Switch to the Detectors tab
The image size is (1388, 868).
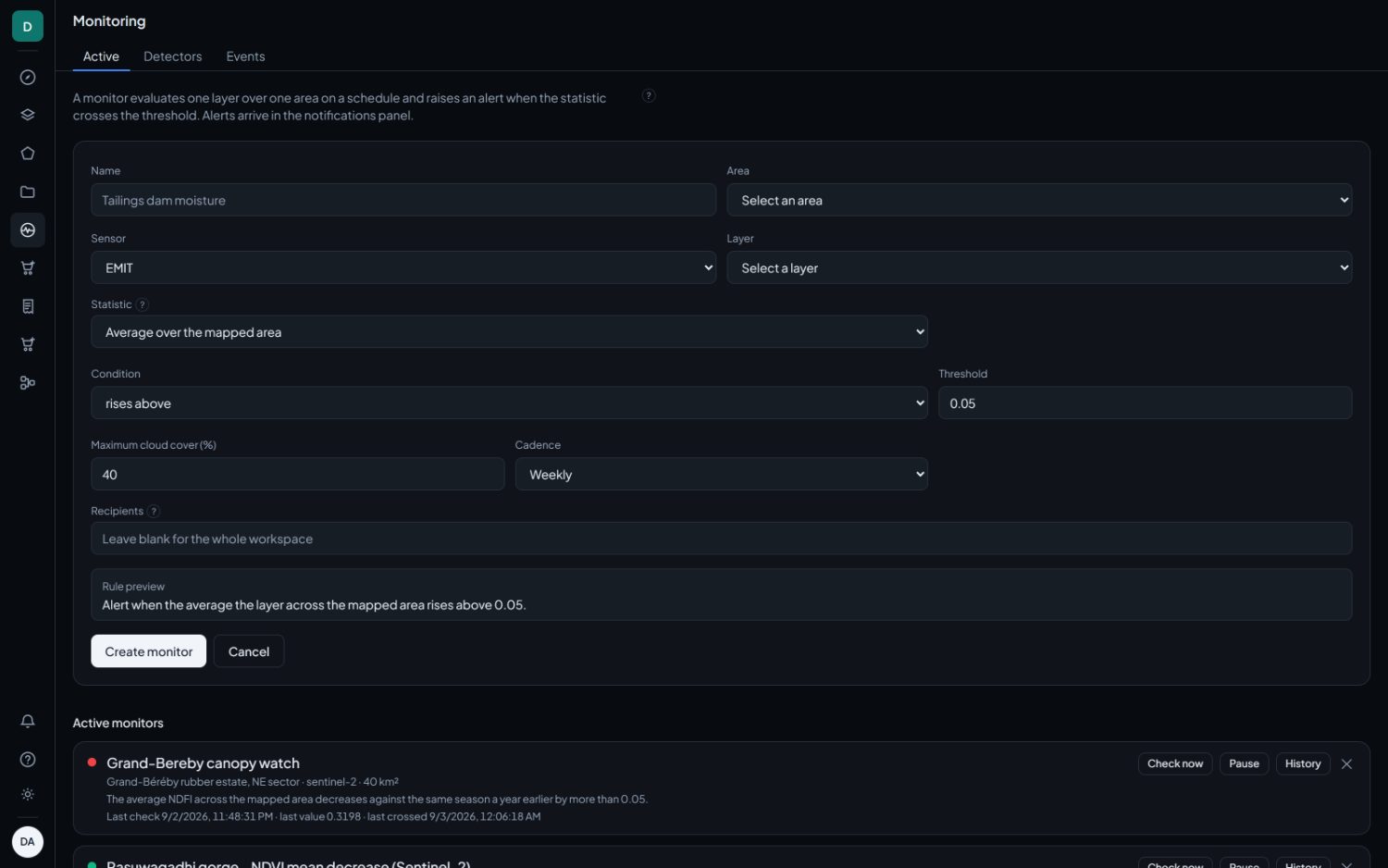[x=172, y=56]
